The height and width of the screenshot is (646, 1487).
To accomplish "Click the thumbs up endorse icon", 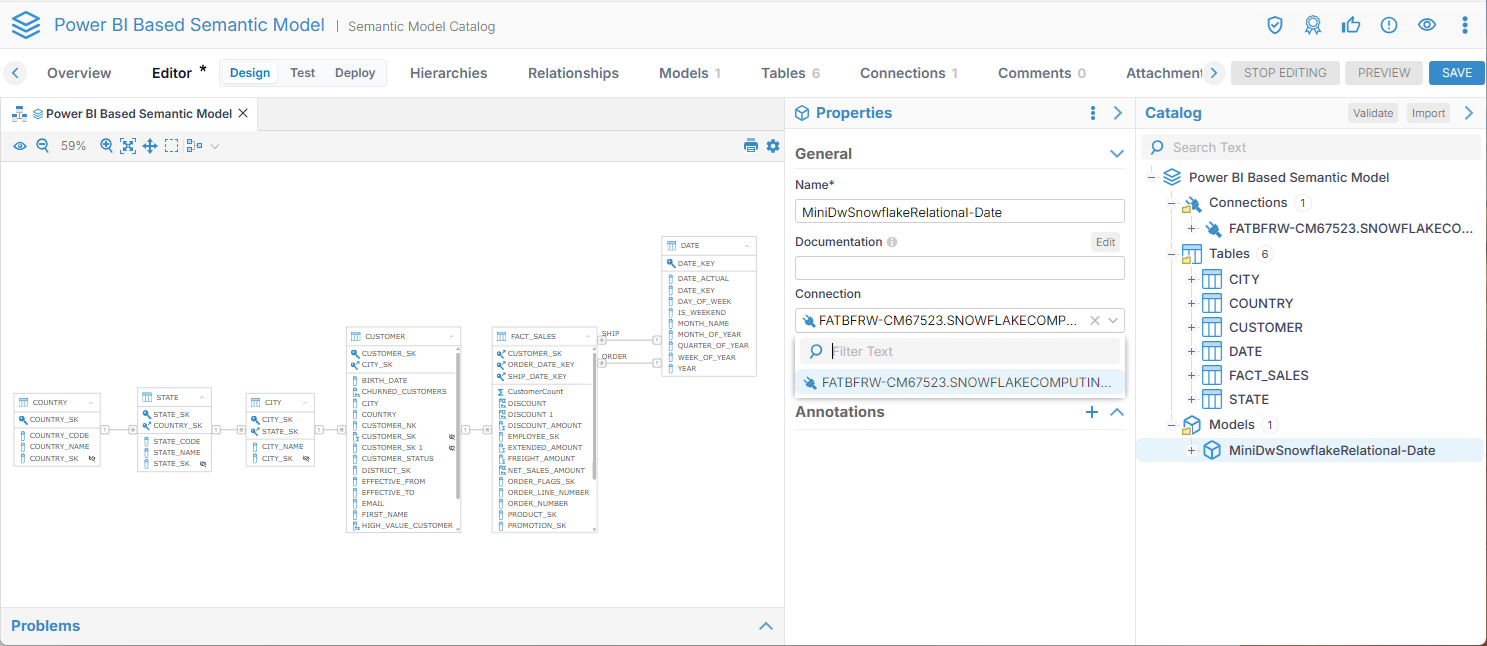I will 1351,25.
